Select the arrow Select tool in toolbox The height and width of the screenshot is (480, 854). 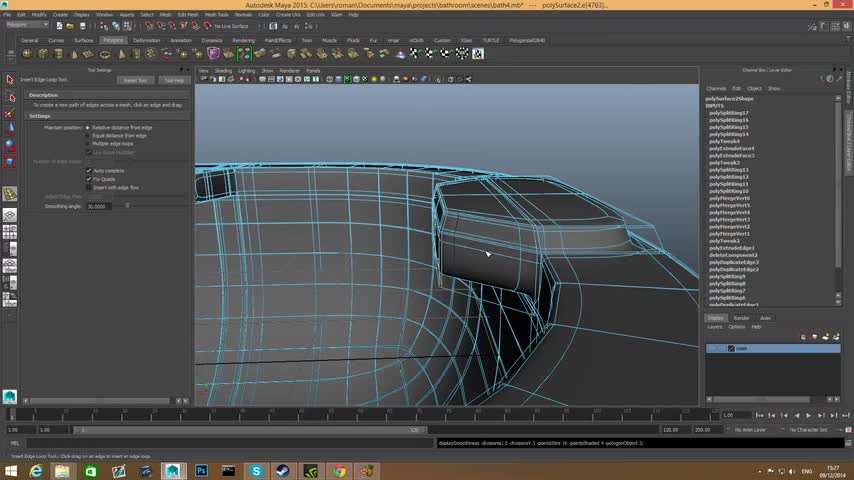tap(10, 80)
